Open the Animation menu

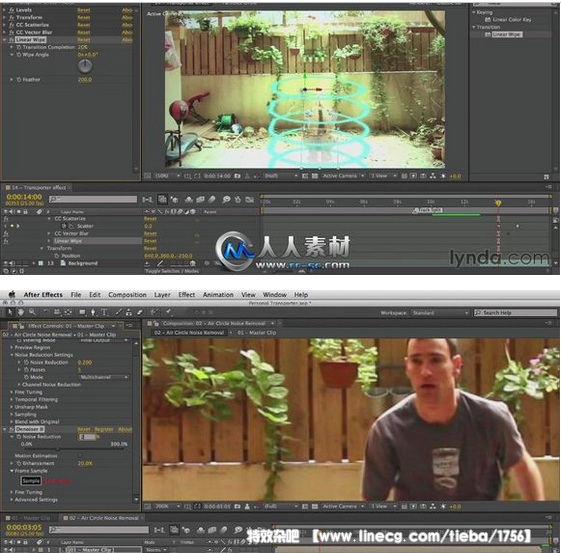218,295
